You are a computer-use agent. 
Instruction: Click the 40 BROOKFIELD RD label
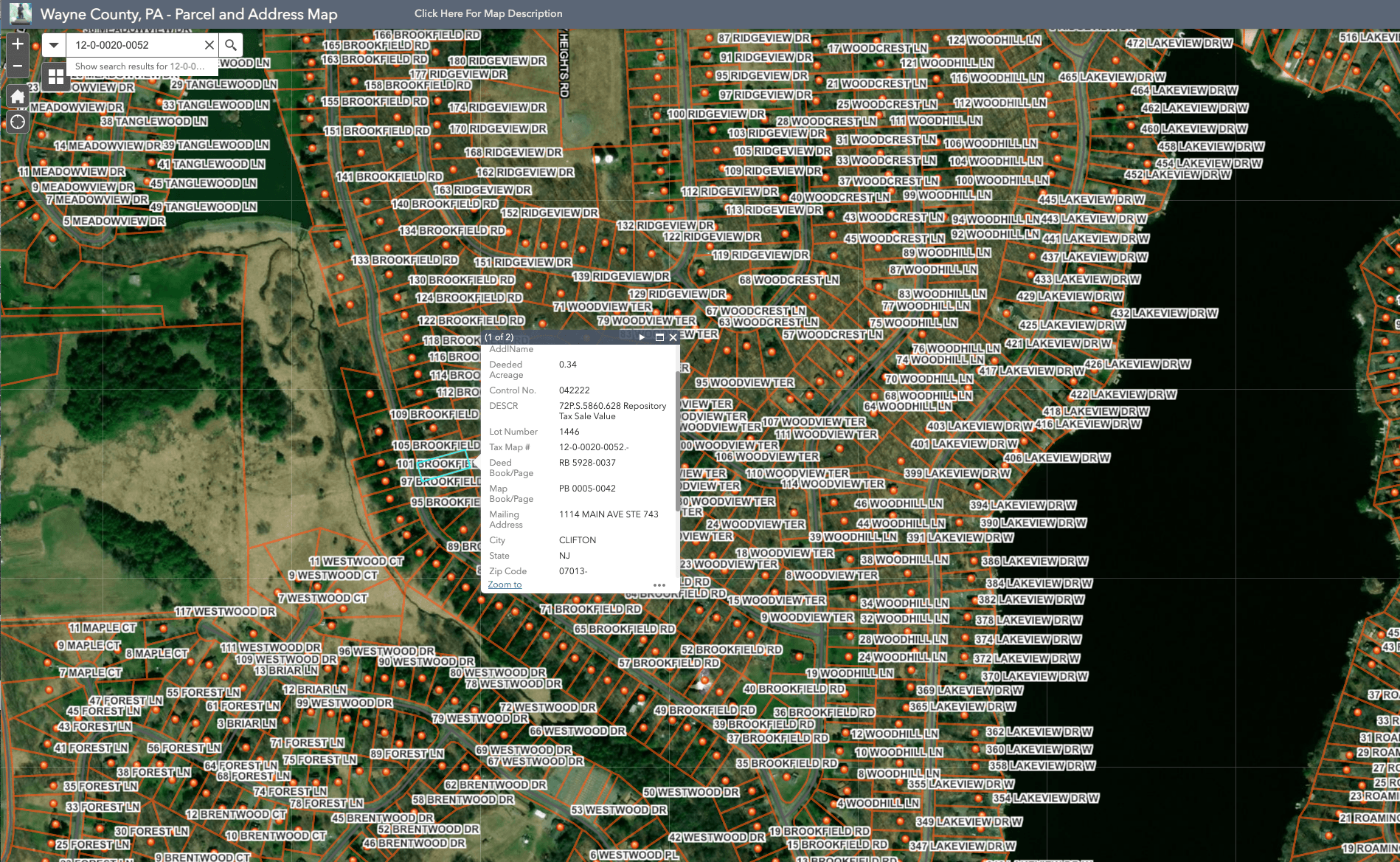[794, 689]
